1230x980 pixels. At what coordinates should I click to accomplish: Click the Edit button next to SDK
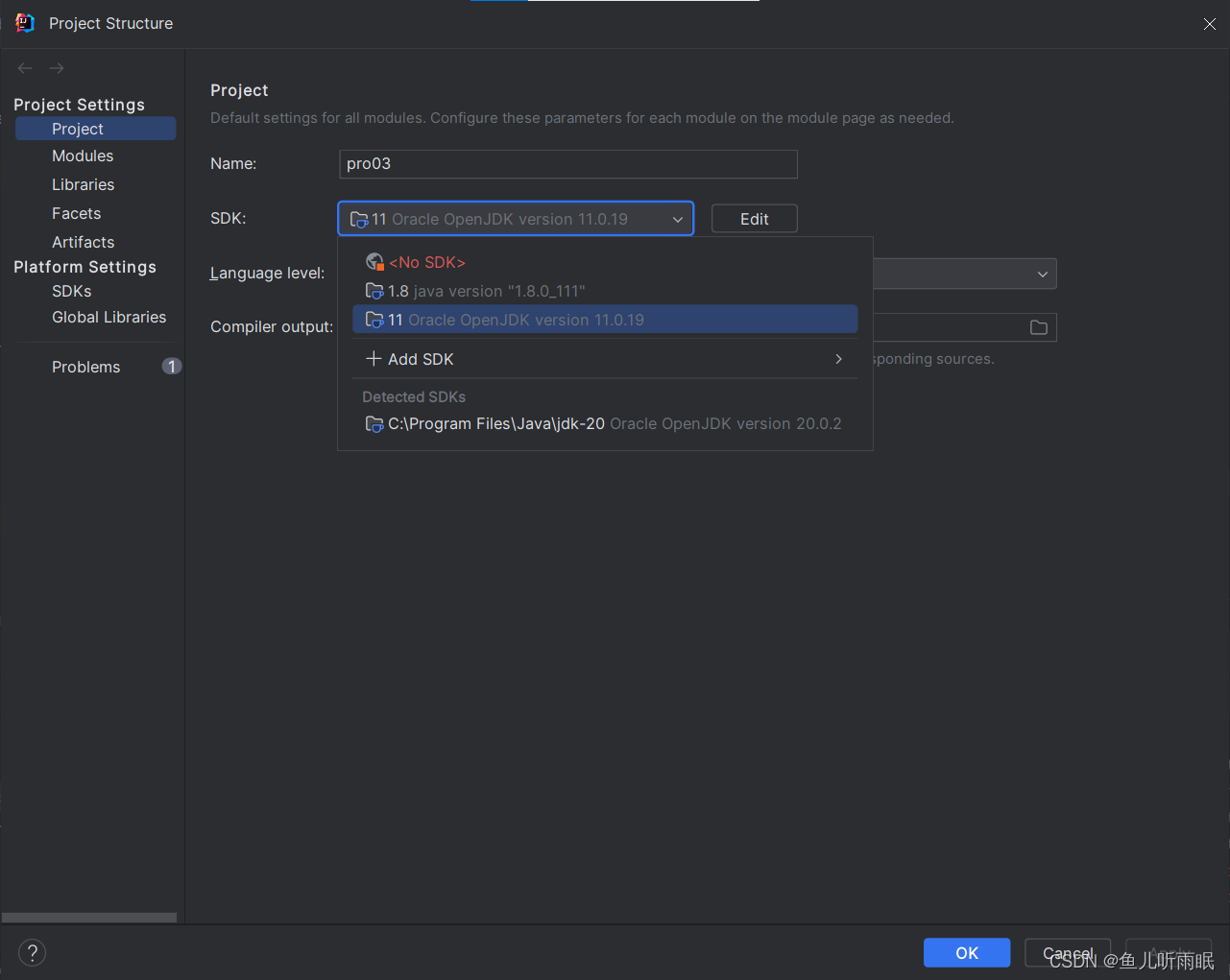(754, 218)
